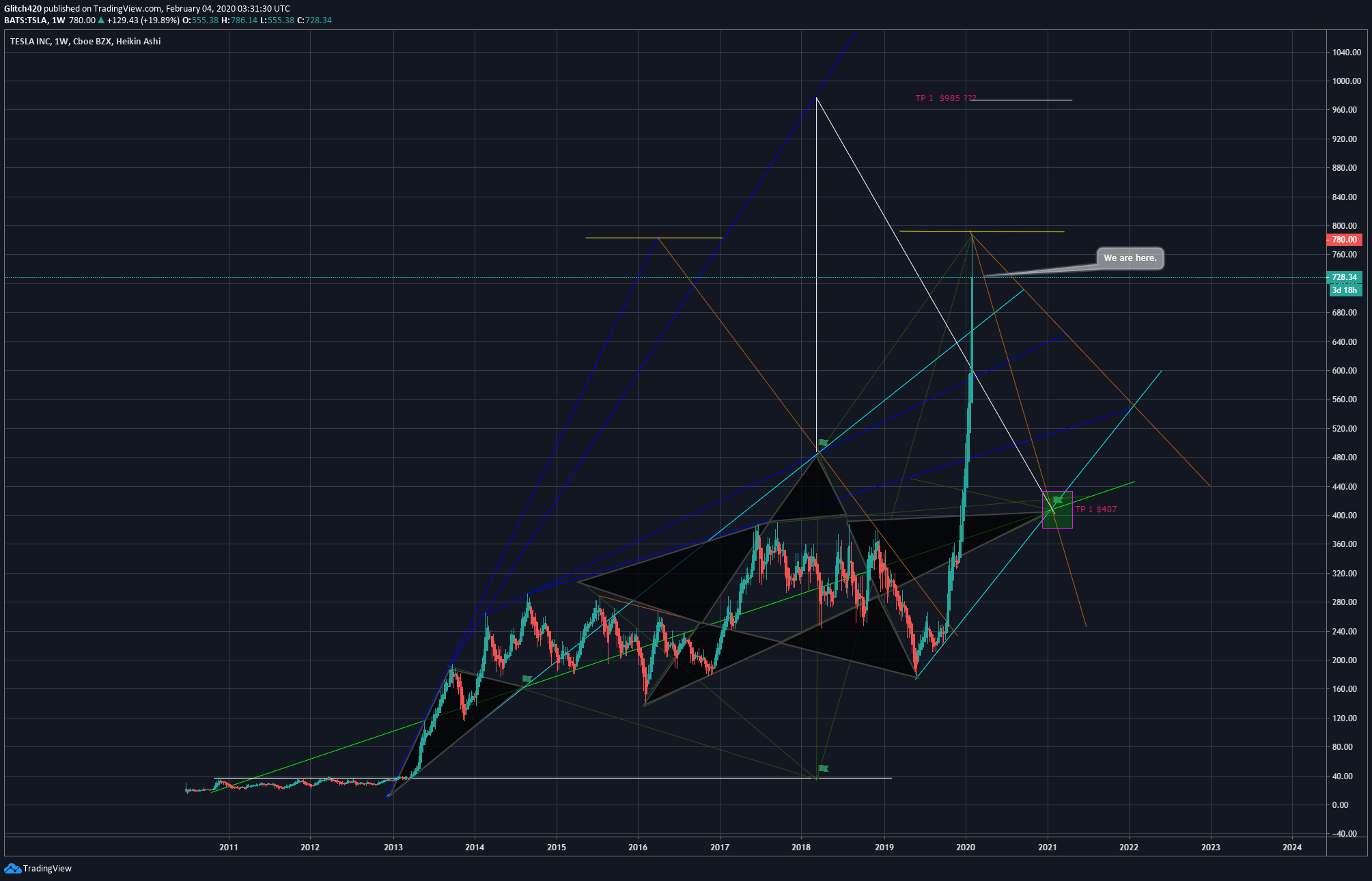The height and width of the screenshot is (881, 1372).
Task: Click the 80.00 price axis label
Action: click(1343, 747)
